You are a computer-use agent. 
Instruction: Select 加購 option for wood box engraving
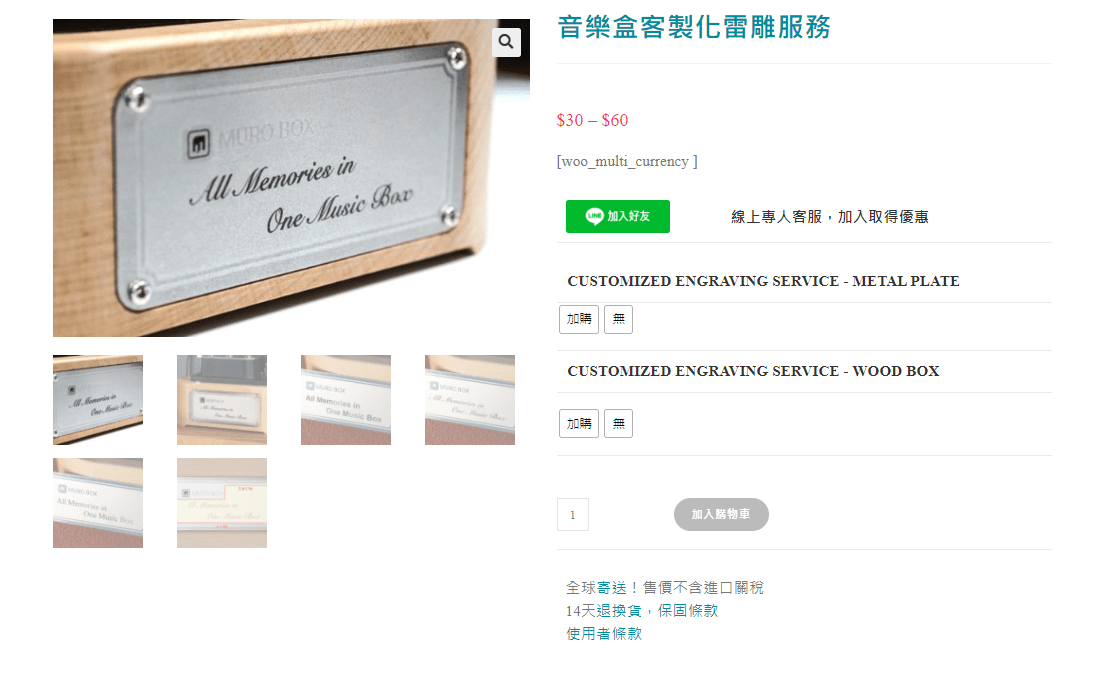(579, 424)
